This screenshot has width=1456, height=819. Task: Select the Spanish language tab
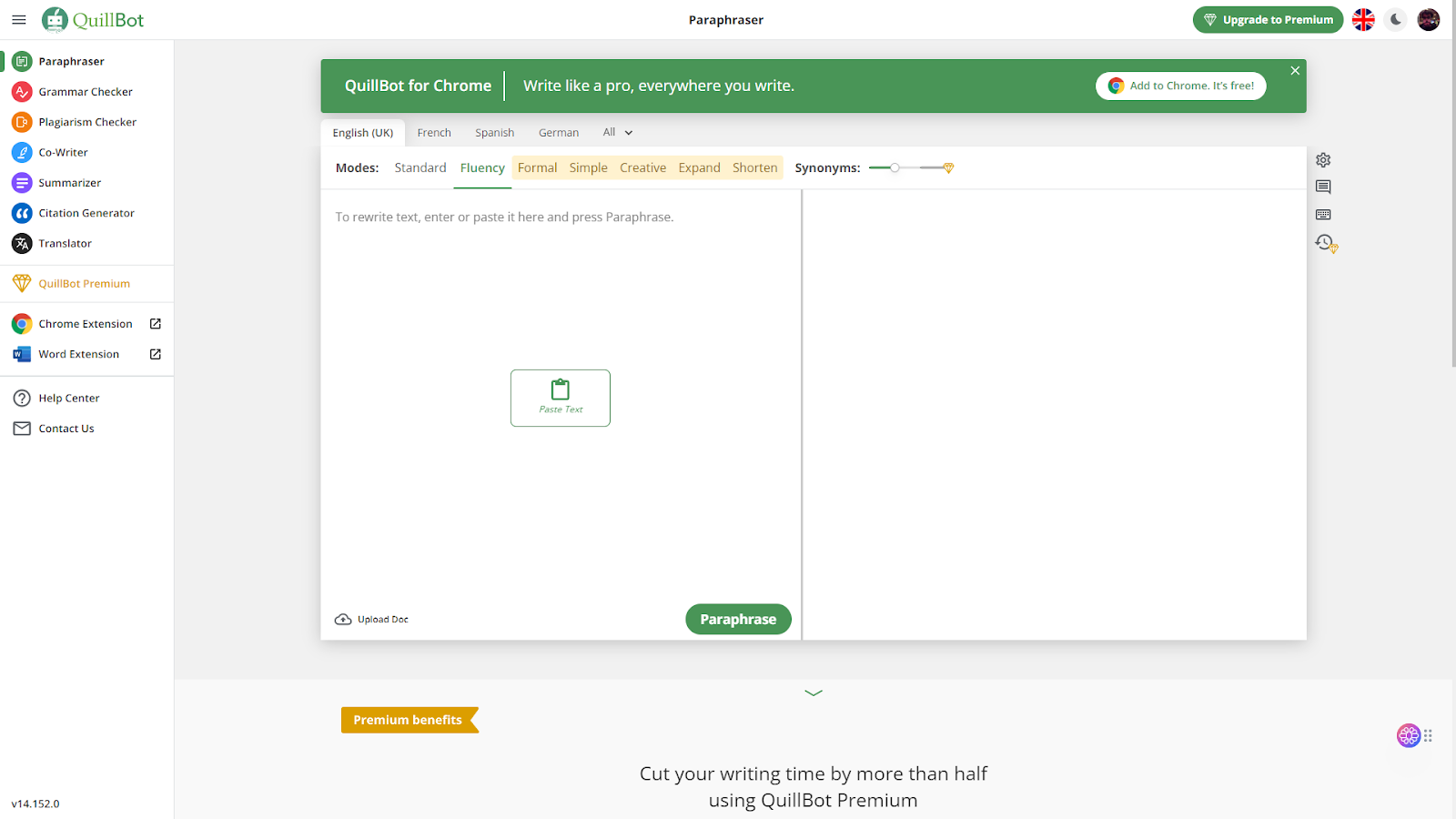point(494,133)
